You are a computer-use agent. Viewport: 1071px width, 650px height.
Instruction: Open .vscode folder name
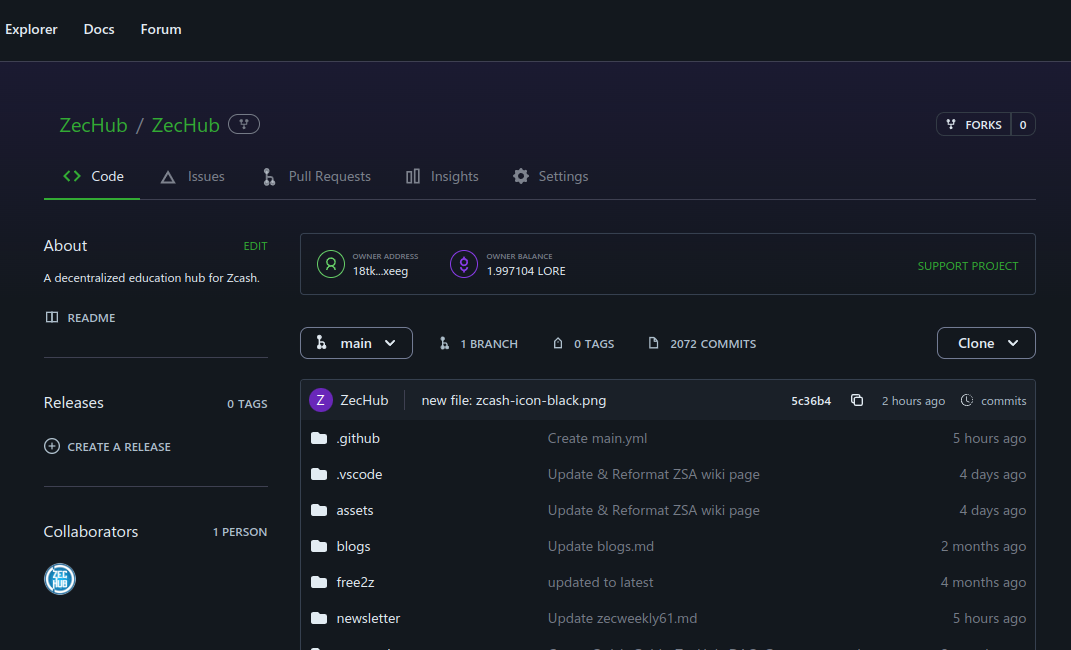pyautogui.click(x=359, y=474)
